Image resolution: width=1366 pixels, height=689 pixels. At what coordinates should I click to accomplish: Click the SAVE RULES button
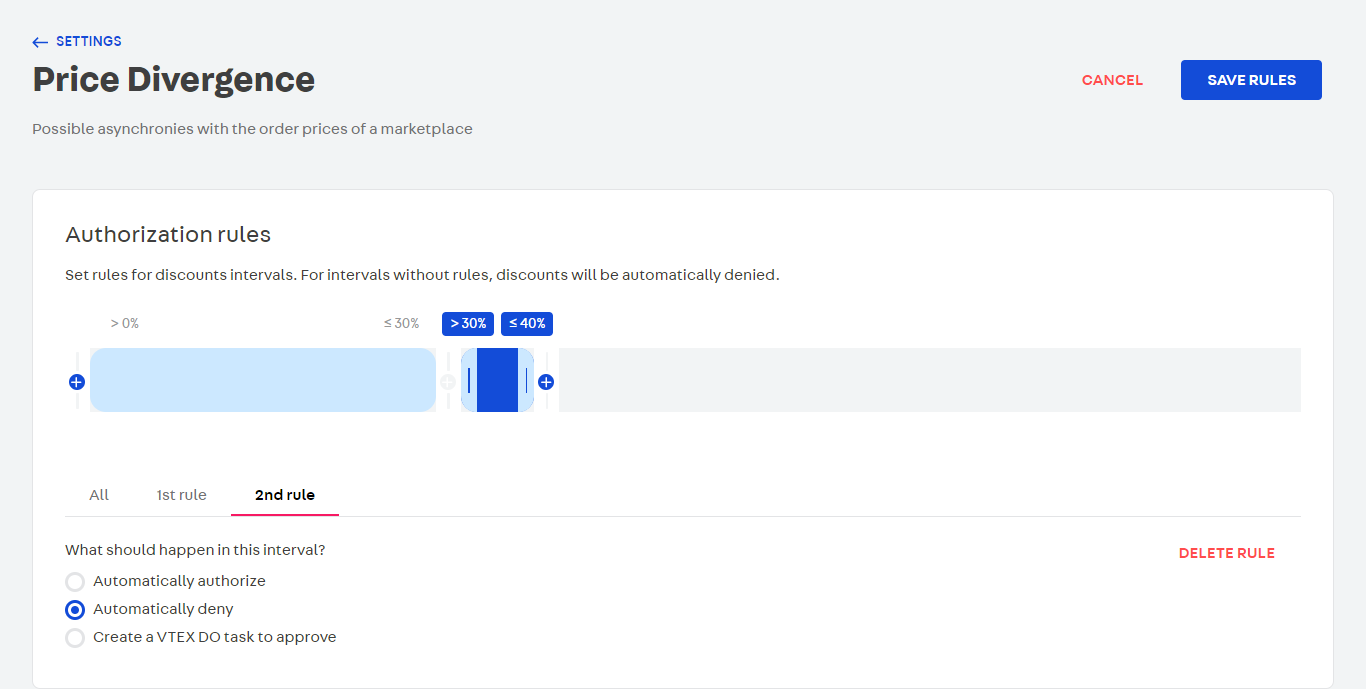point(1251,79)
